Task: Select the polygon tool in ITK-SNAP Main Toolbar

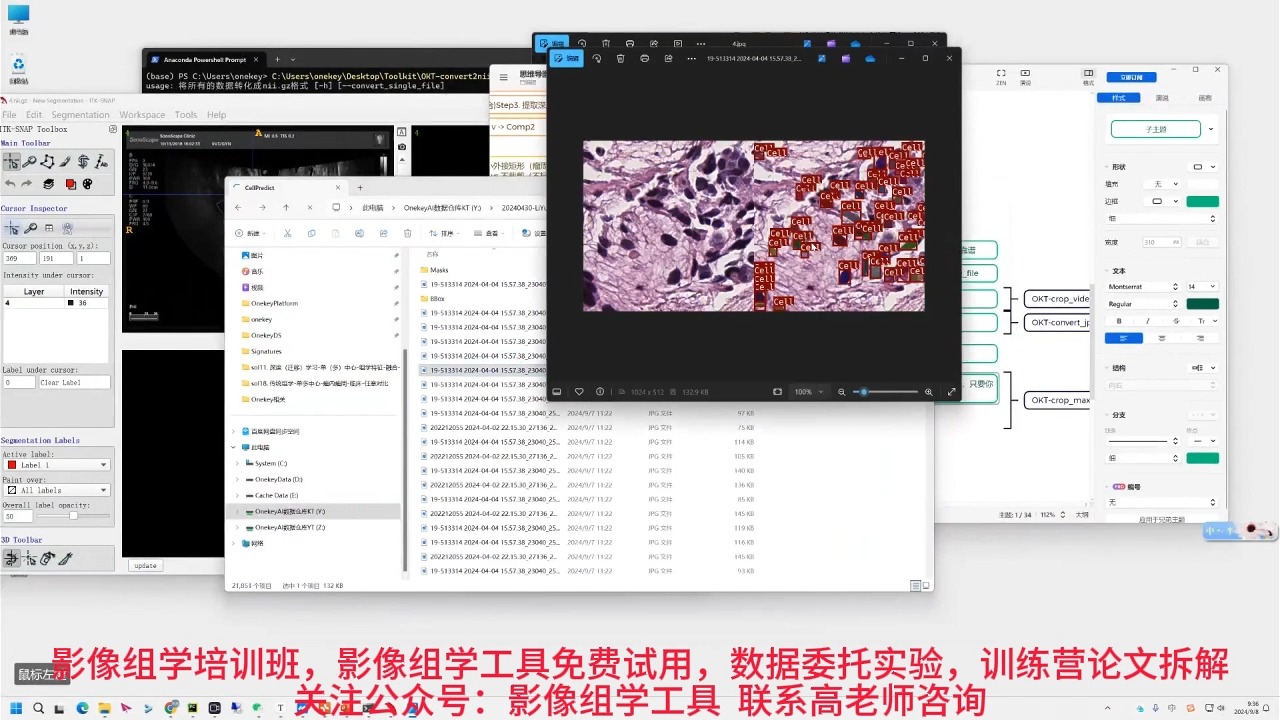Action: pyautogui.click(x=47, y=161)
